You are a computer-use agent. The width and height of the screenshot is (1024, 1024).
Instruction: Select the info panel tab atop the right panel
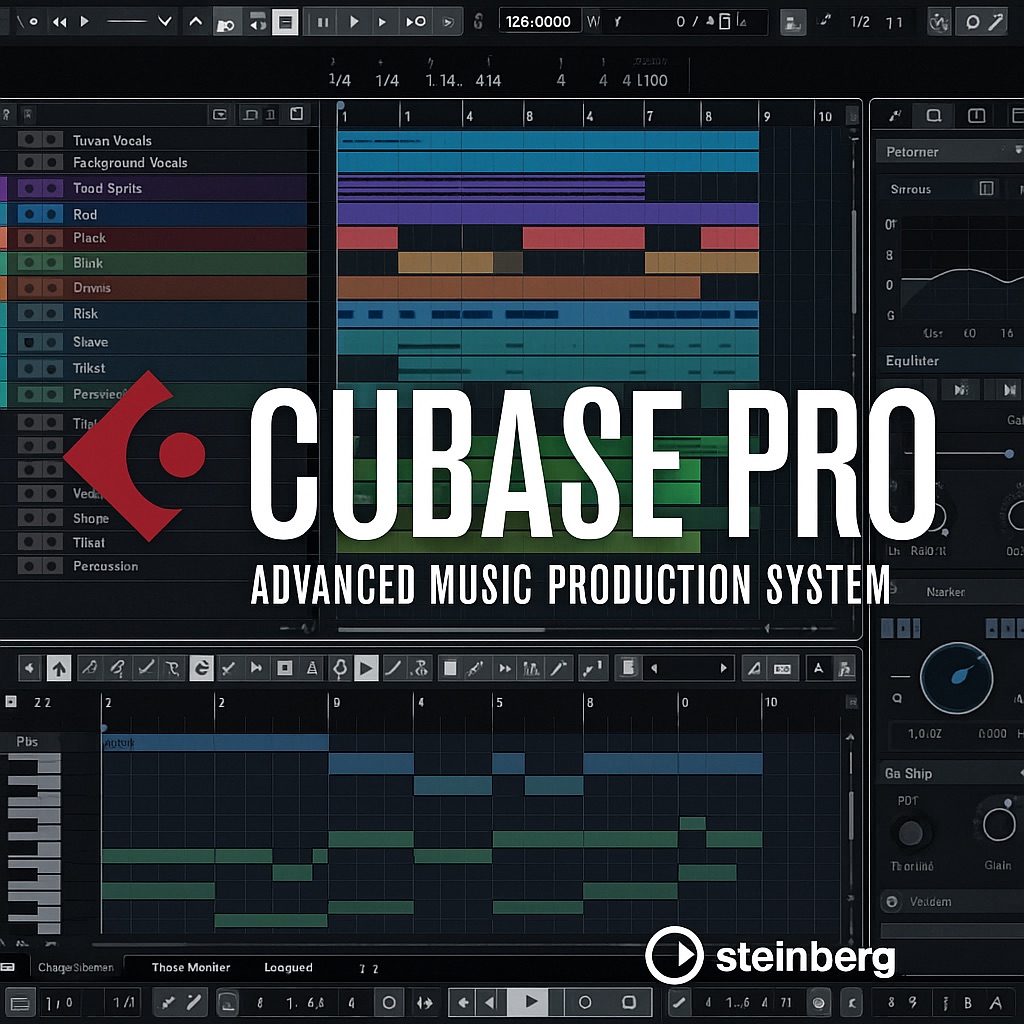[976, 116]
